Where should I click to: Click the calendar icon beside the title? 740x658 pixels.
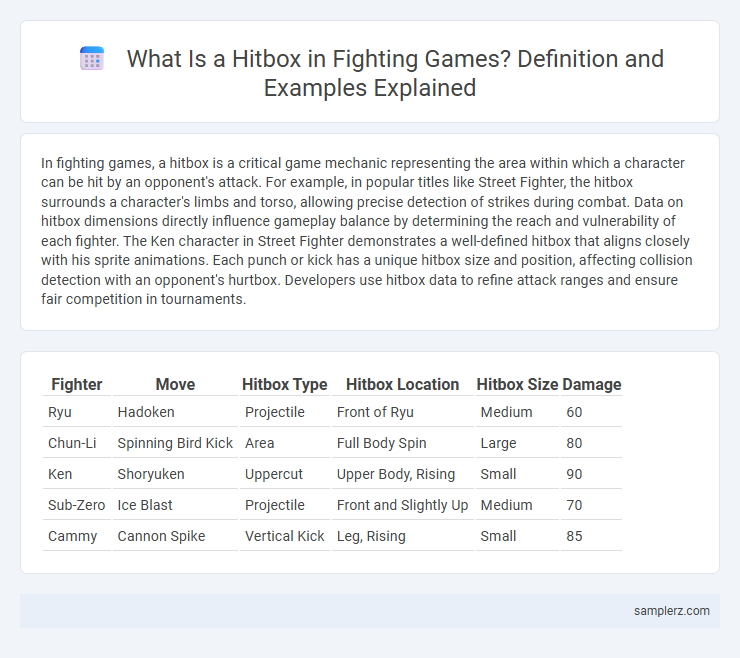point(92,59)
